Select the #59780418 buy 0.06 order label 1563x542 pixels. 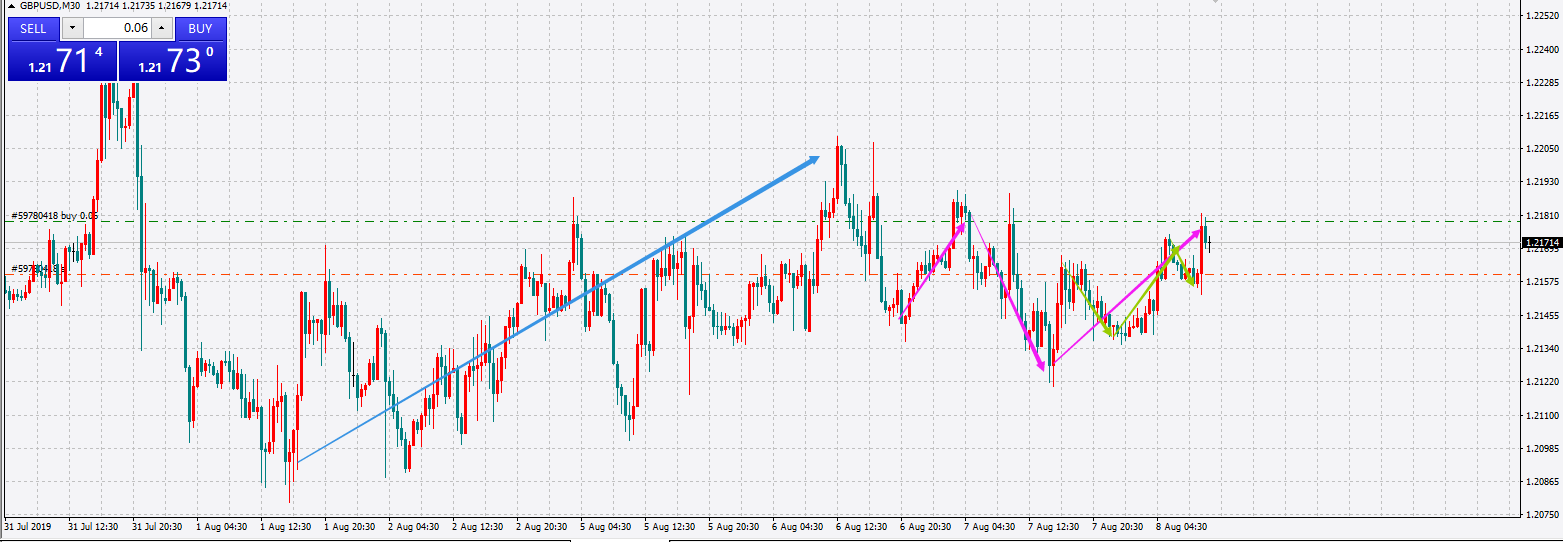(54, 215)
